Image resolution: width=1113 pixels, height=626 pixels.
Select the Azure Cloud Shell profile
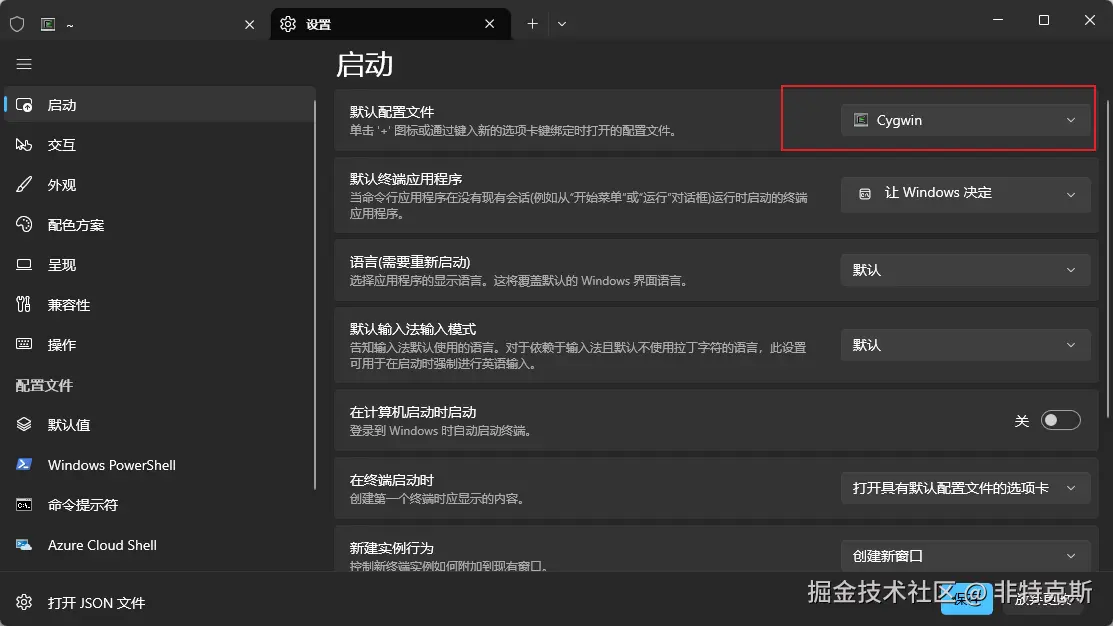[159, 545]
